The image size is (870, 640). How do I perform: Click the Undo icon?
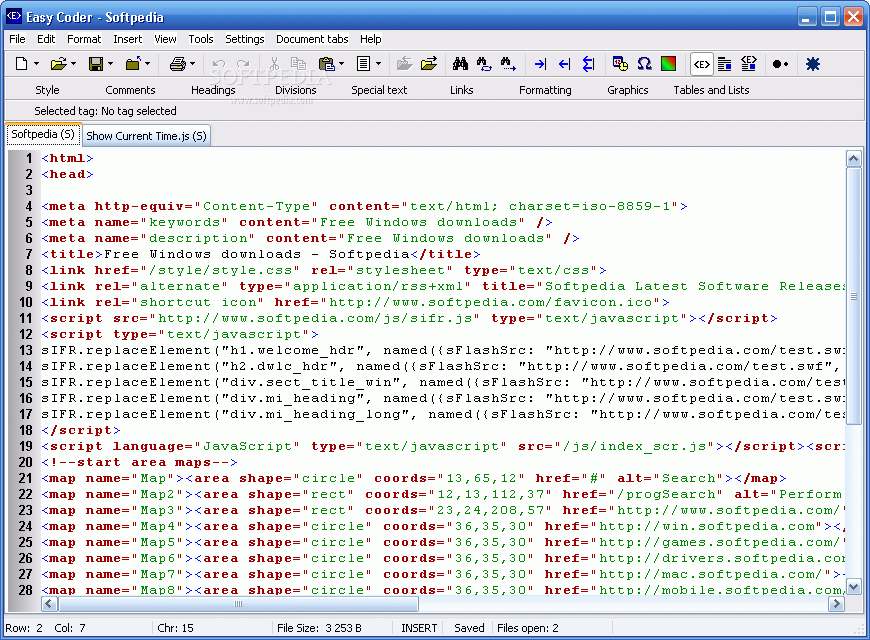click(219, 64)
